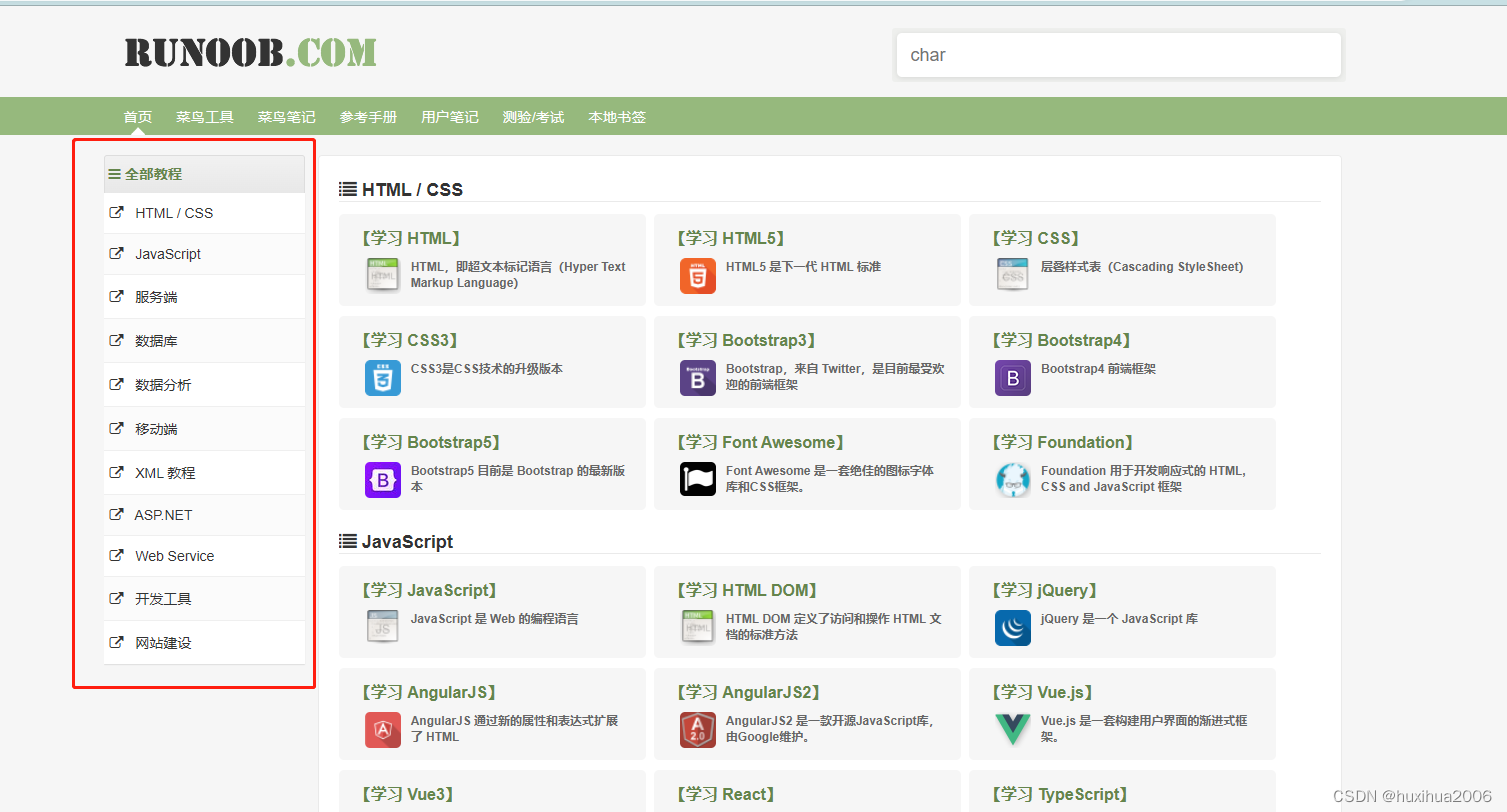This screenshot has width=1507, height=812.
Task: Open the 【学习 TypeScript】 link
Action: [1062, 794]
